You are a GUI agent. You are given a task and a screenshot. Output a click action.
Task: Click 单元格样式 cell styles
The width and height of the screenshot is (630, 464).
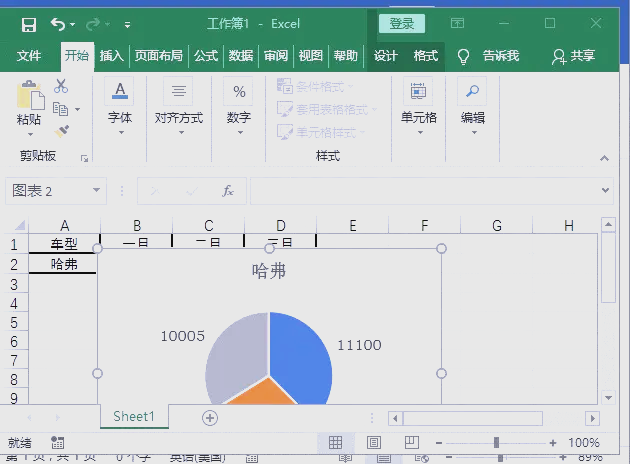click(x=321, y=132)
